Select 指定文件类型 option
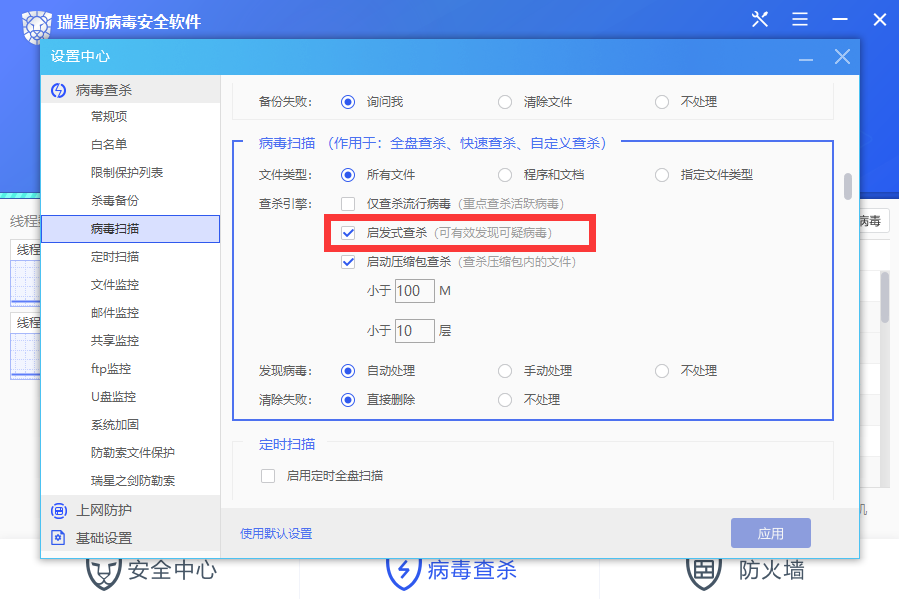The image size is (899, 599). (x=662, y=175)
